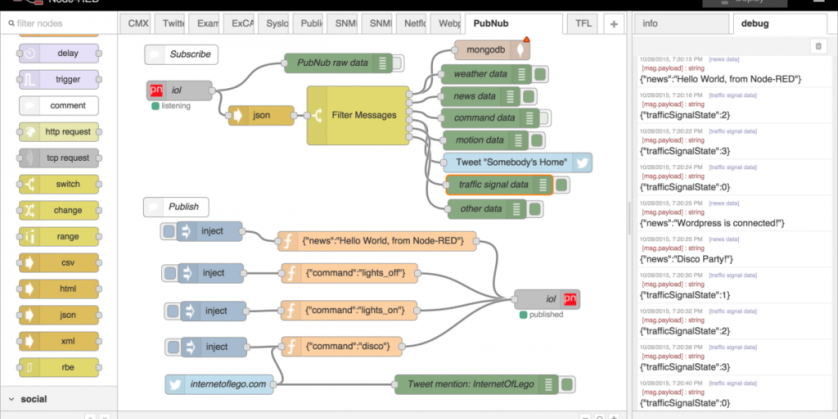
Task: Toggle the other data debug output
Action: click(x=535, y=209)
